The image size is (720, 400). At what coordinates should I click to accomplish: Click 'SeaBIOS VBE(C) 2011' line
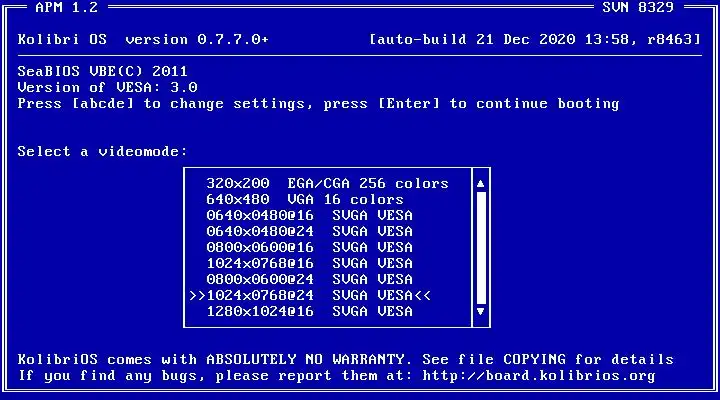102,72
